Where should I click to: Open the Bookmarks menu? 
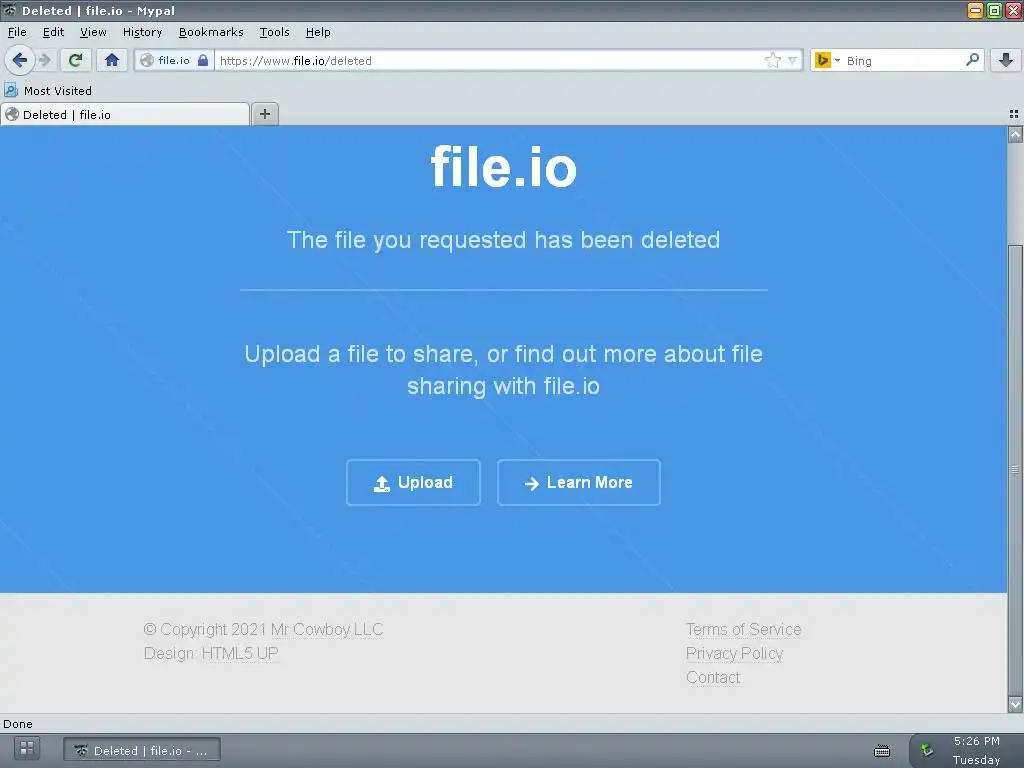[211, 32]
